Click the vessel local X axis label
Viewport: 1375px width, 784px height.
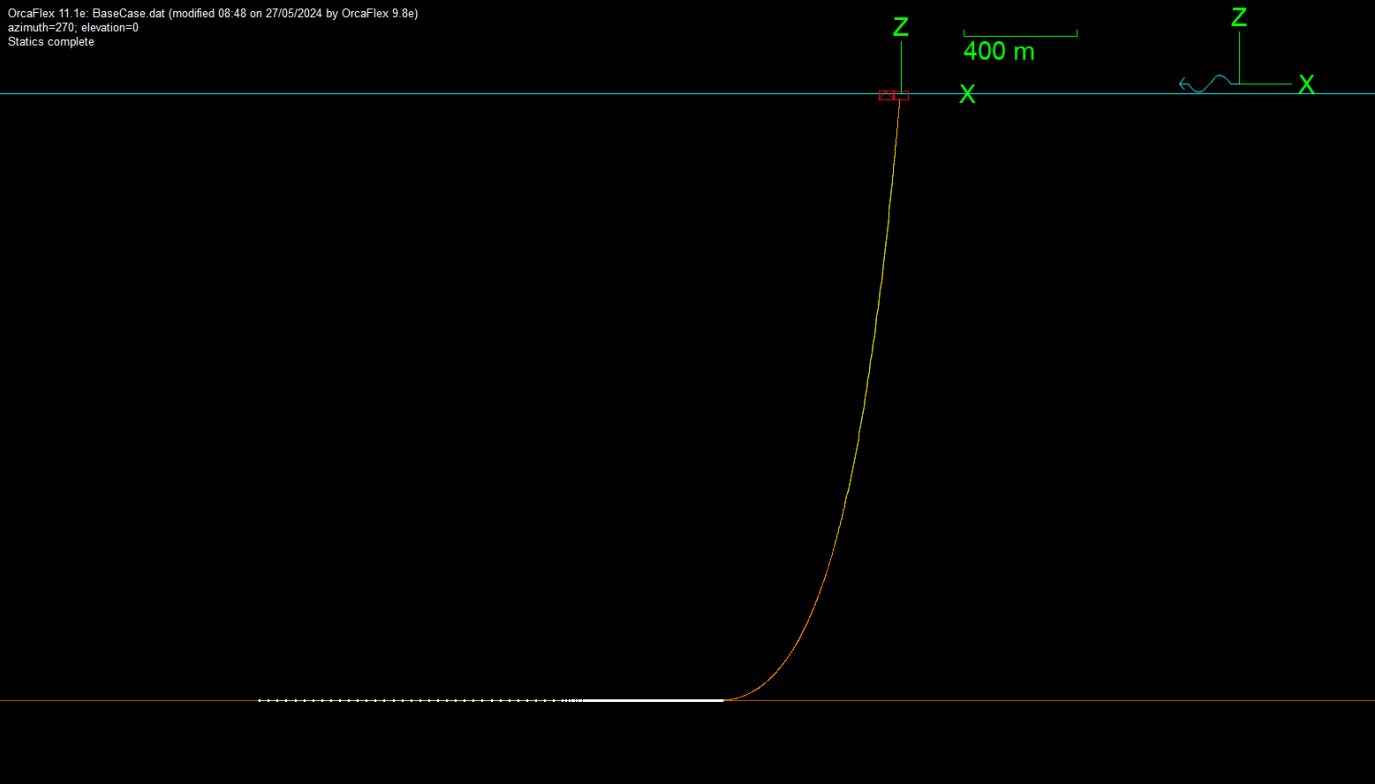pos(967,94)
